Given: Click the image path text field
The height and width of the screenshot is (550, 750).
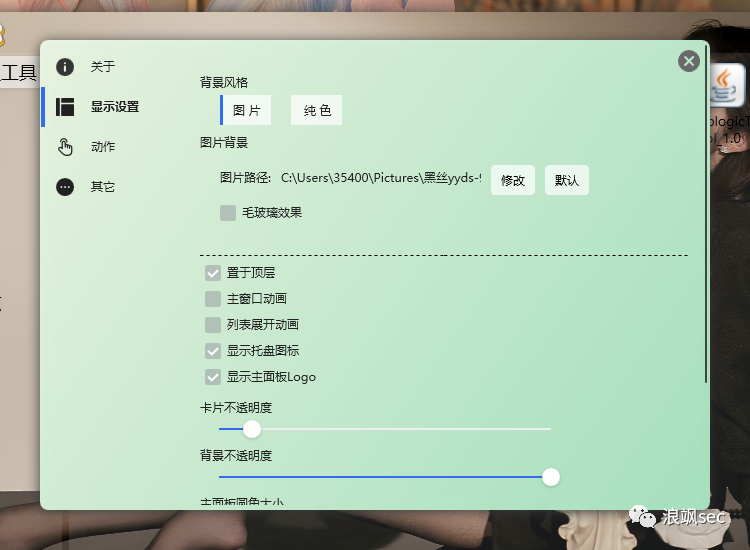Looking at the screenshot, I should [381, 178].
